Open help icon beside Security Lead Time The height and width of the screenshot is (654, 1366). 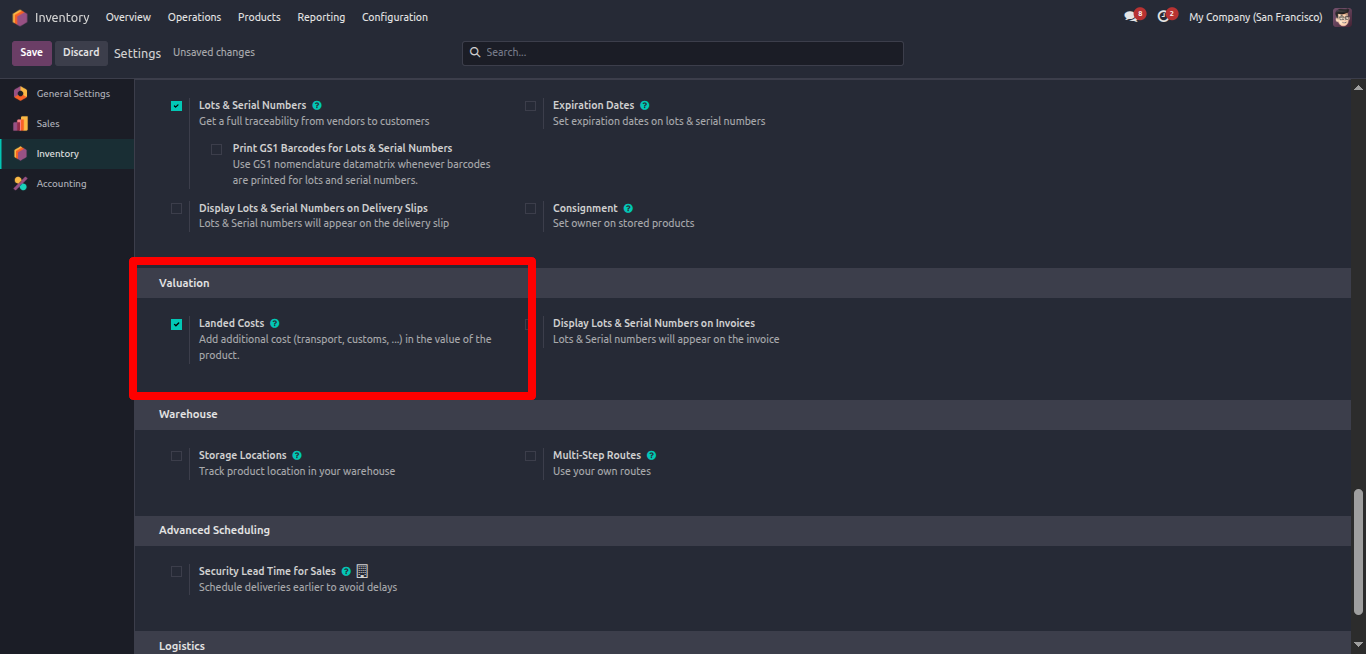click(x=346, y=572)
